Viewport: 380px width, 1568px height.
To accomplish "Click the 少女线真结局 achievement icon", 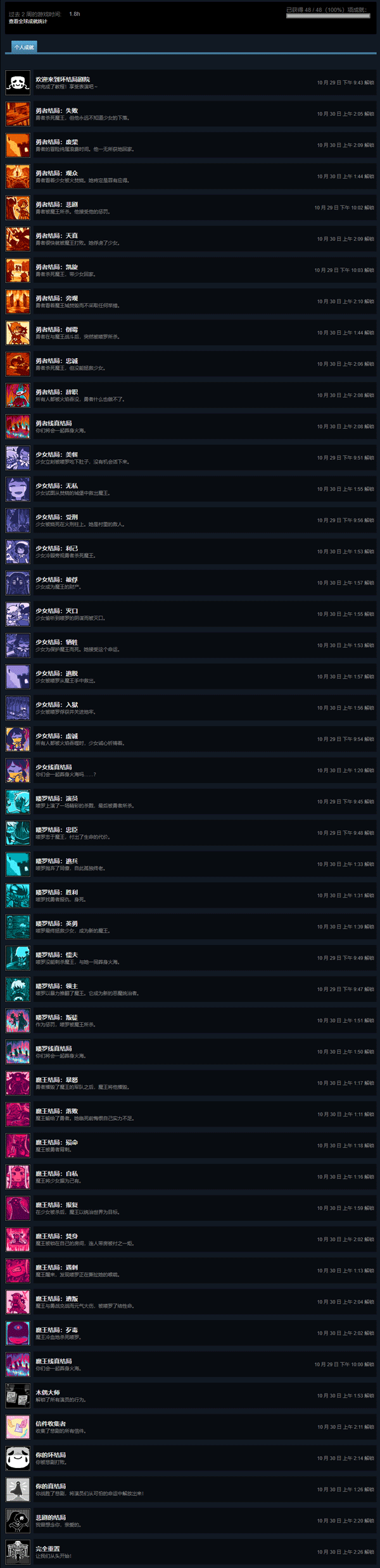I will pyautogui.click(x=18, y=770).
